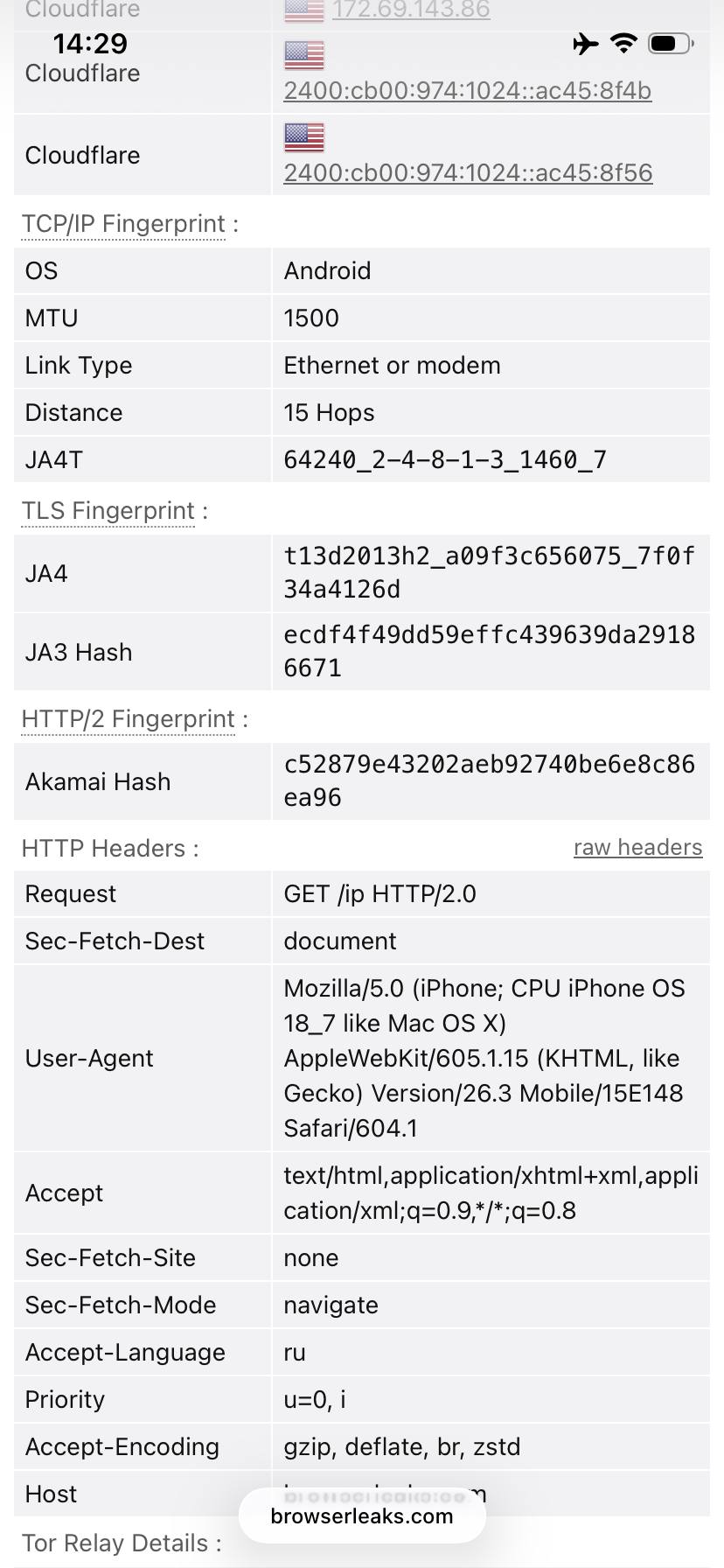Tap the TLS Fingerprint heading
Screen dimensions: 724x1568
[108, 511]
